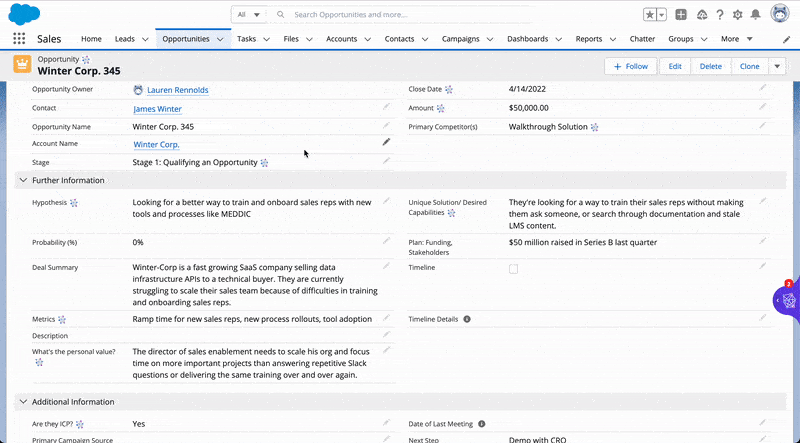
Task: Edit Deal Summary pencil icon
Action: (x=386, y=266)
